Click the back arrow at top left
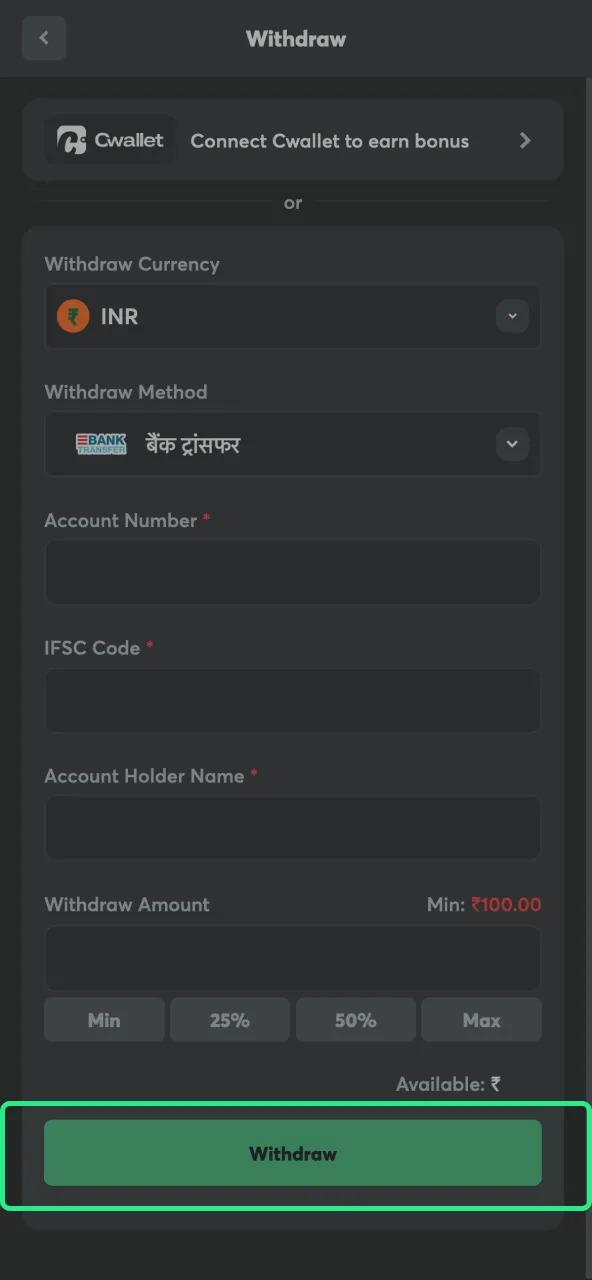This screenshot has width=592, height=1280. tap(43, 38)
